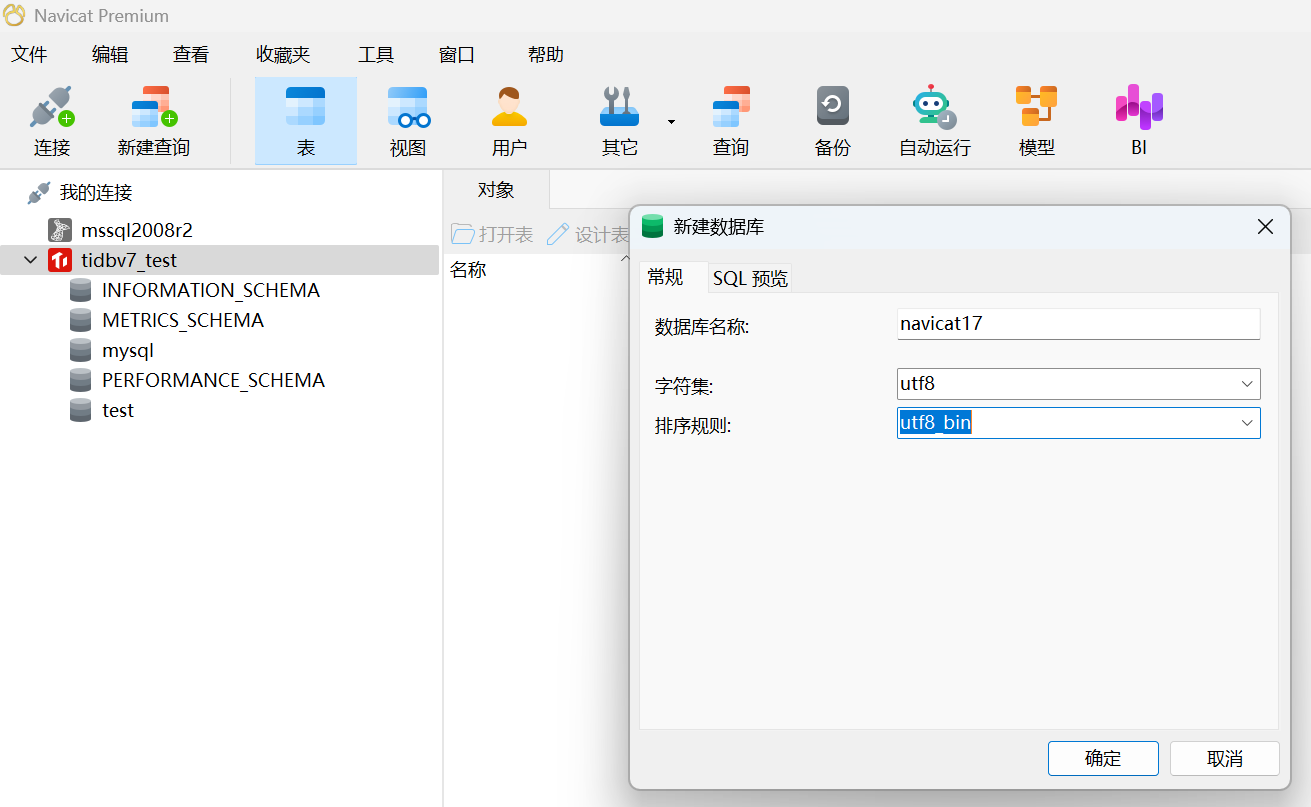Image resolution: width=1311 pixels, height=807 pixels.
Task: Select the Table (表) toolbar icon
Action: coord(306,107)
